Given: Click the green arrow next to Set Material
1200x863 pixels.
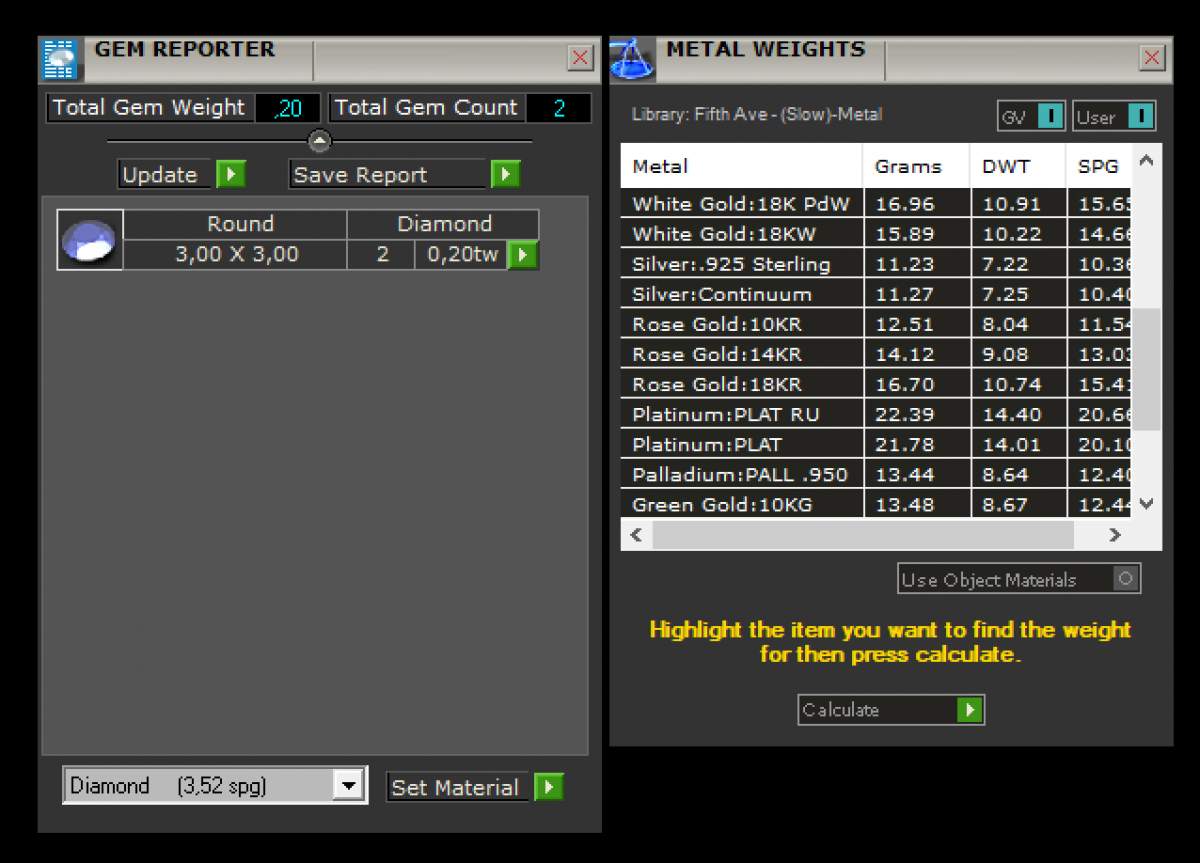Looking at the screenshot, I should pos(548,787).
